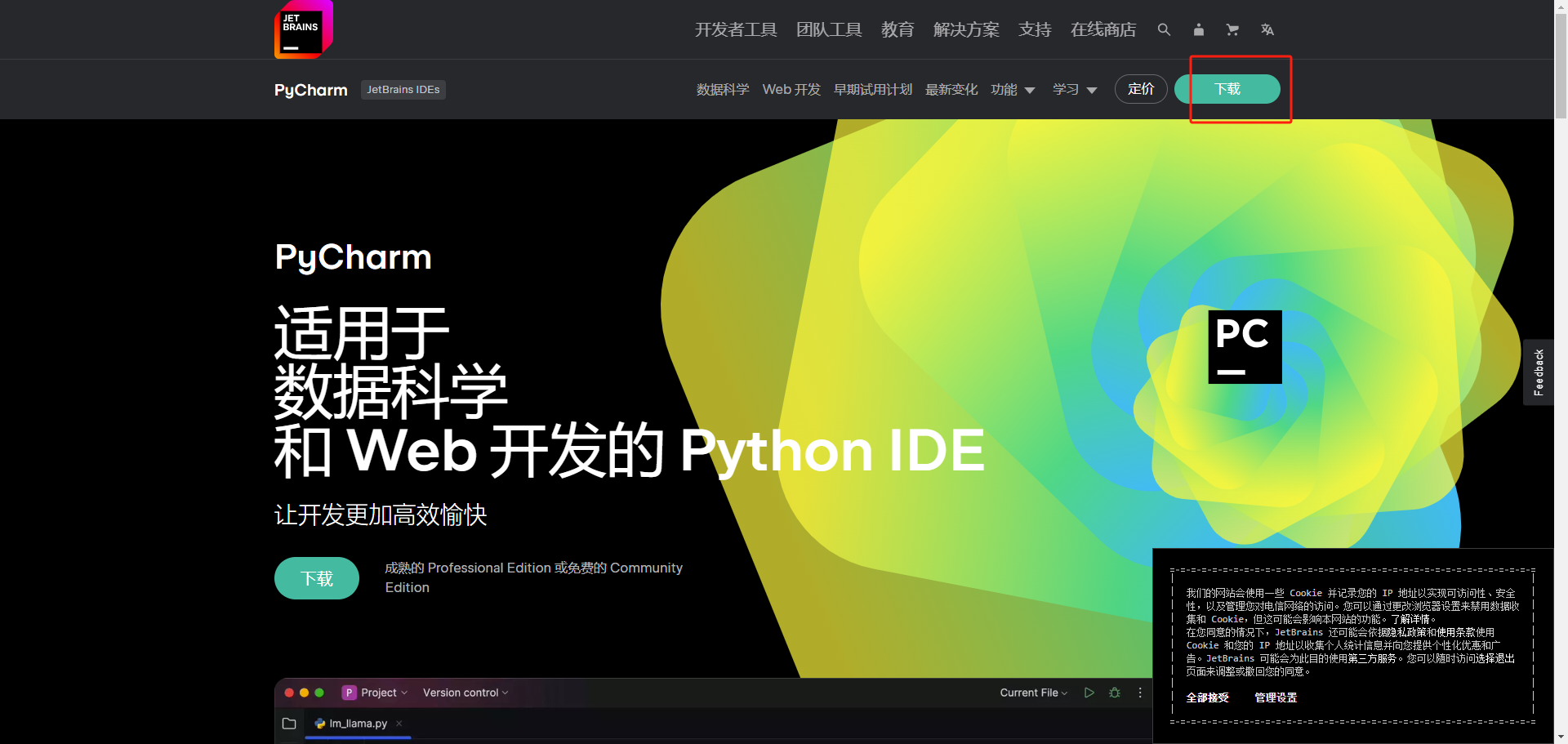The height and width of the screenshot is (744, 1568).
Task: Click the Debug bug icon in IDE preview
Action: (1115, 693)
